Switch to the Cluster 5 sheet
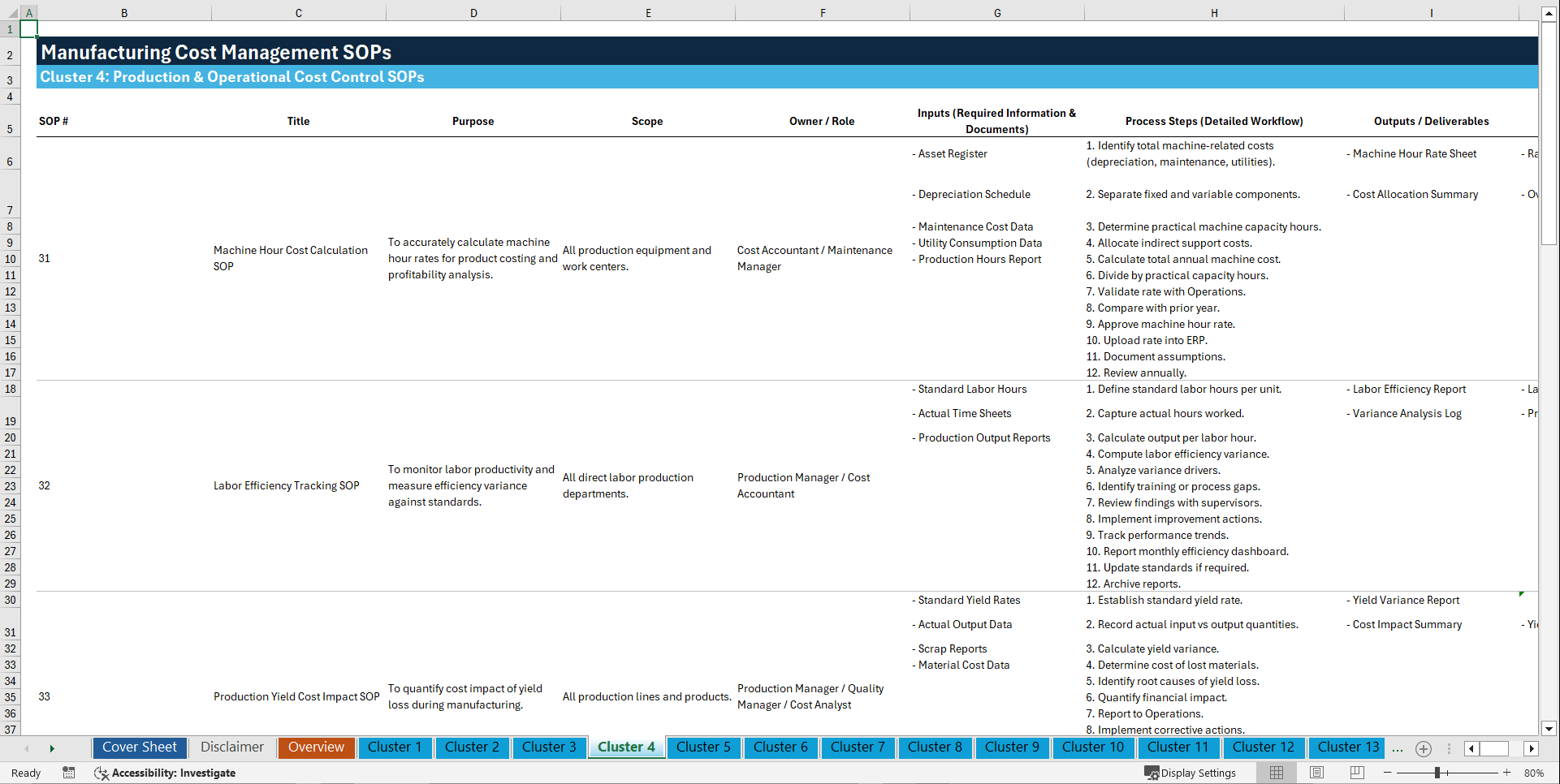Screen dimensions: 1560x784 tap(703, 747)
